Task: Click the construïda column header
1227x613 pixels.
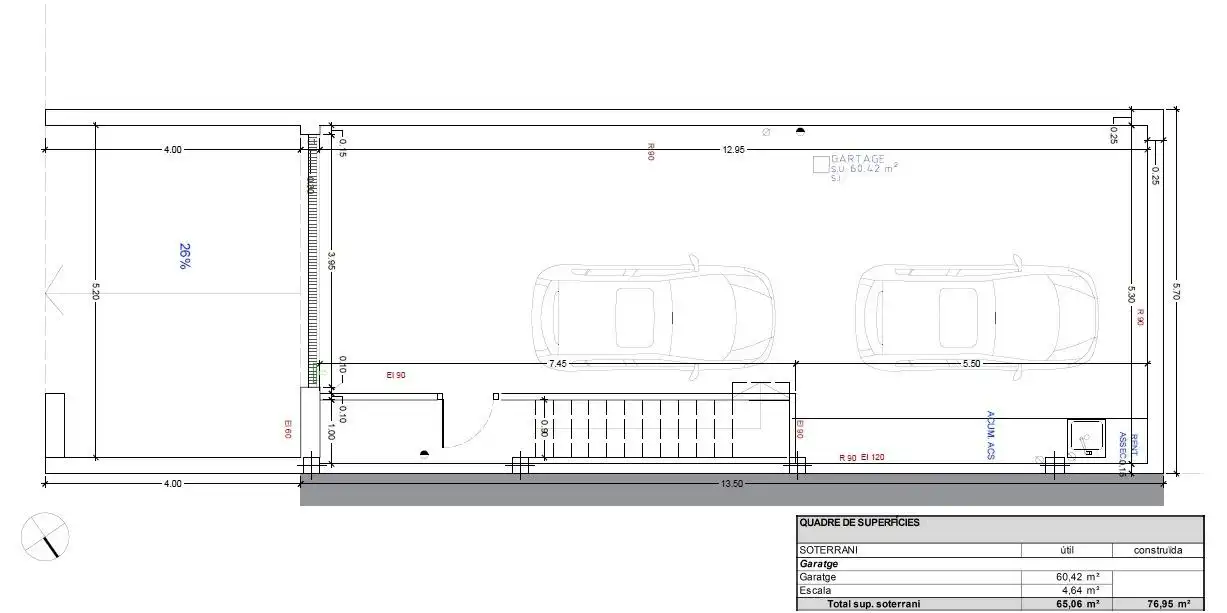Action: pos(1158,550)
